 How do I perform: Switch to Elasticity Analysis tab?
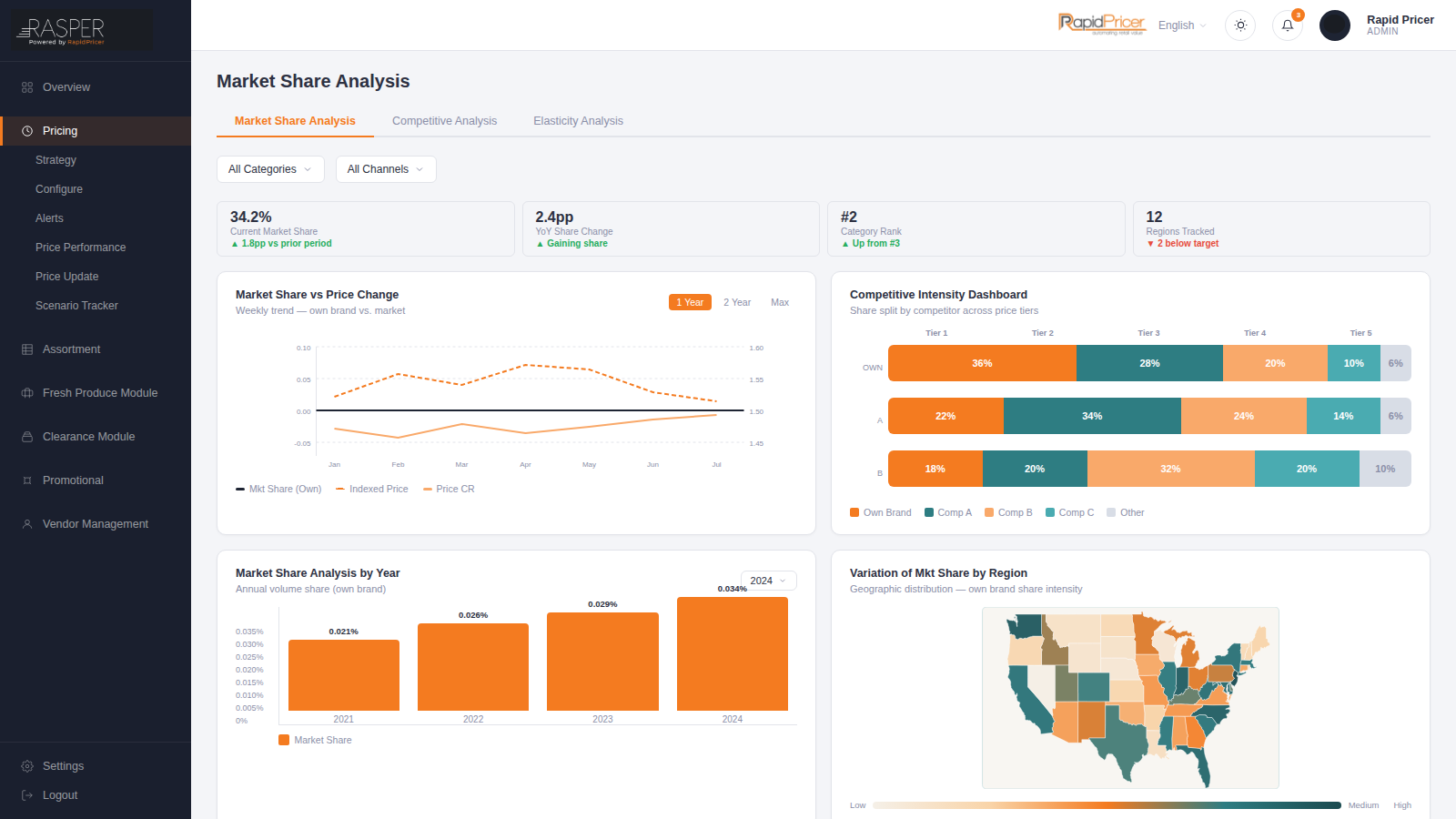579,121
